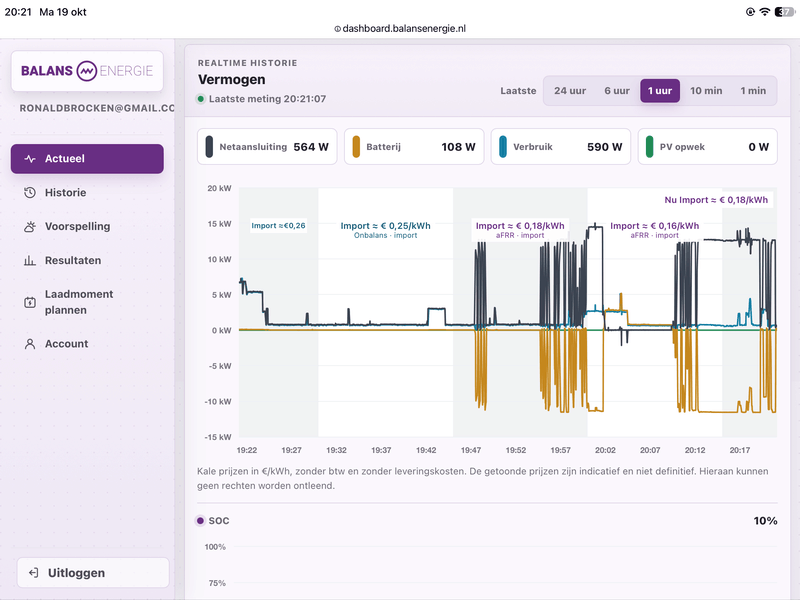Select the 24 uur time range
The image size is (800, 600).
570,91
